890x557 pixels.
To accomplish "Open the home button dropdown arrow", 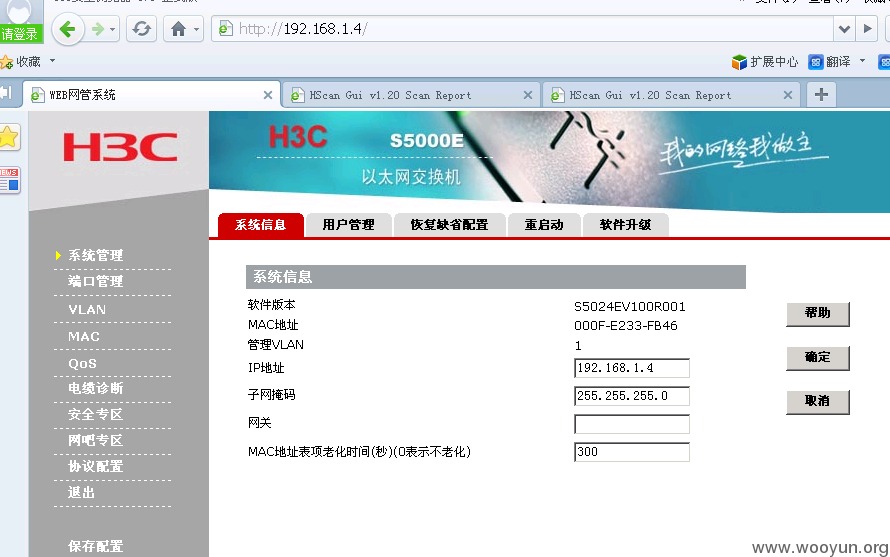I will tap(197, 29).
